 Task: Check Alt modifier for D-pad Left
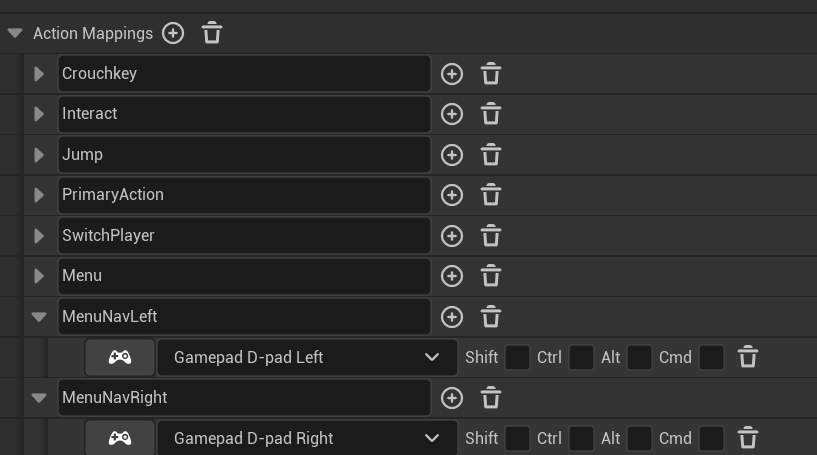tap(639, 357)
